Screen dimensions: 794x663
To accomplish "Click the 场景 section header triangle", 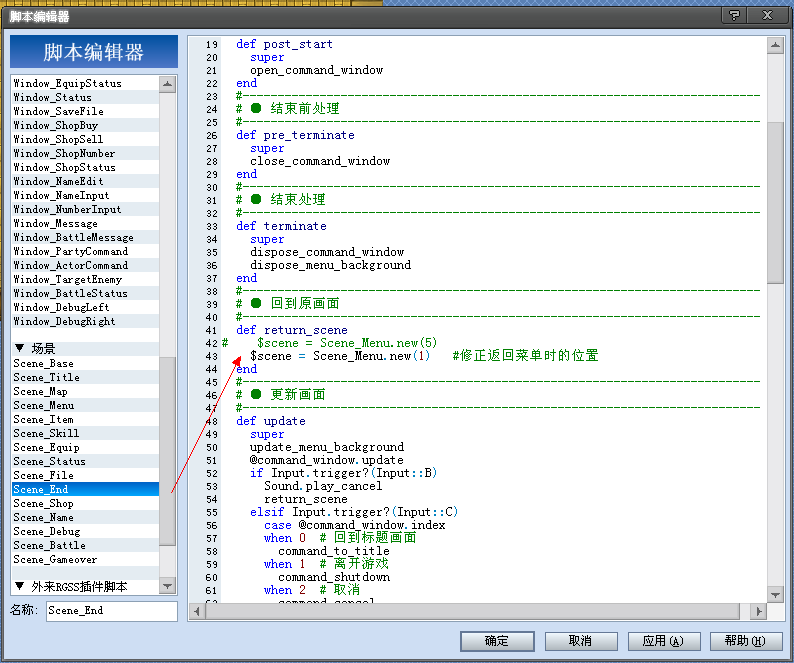I will point(20,348).
